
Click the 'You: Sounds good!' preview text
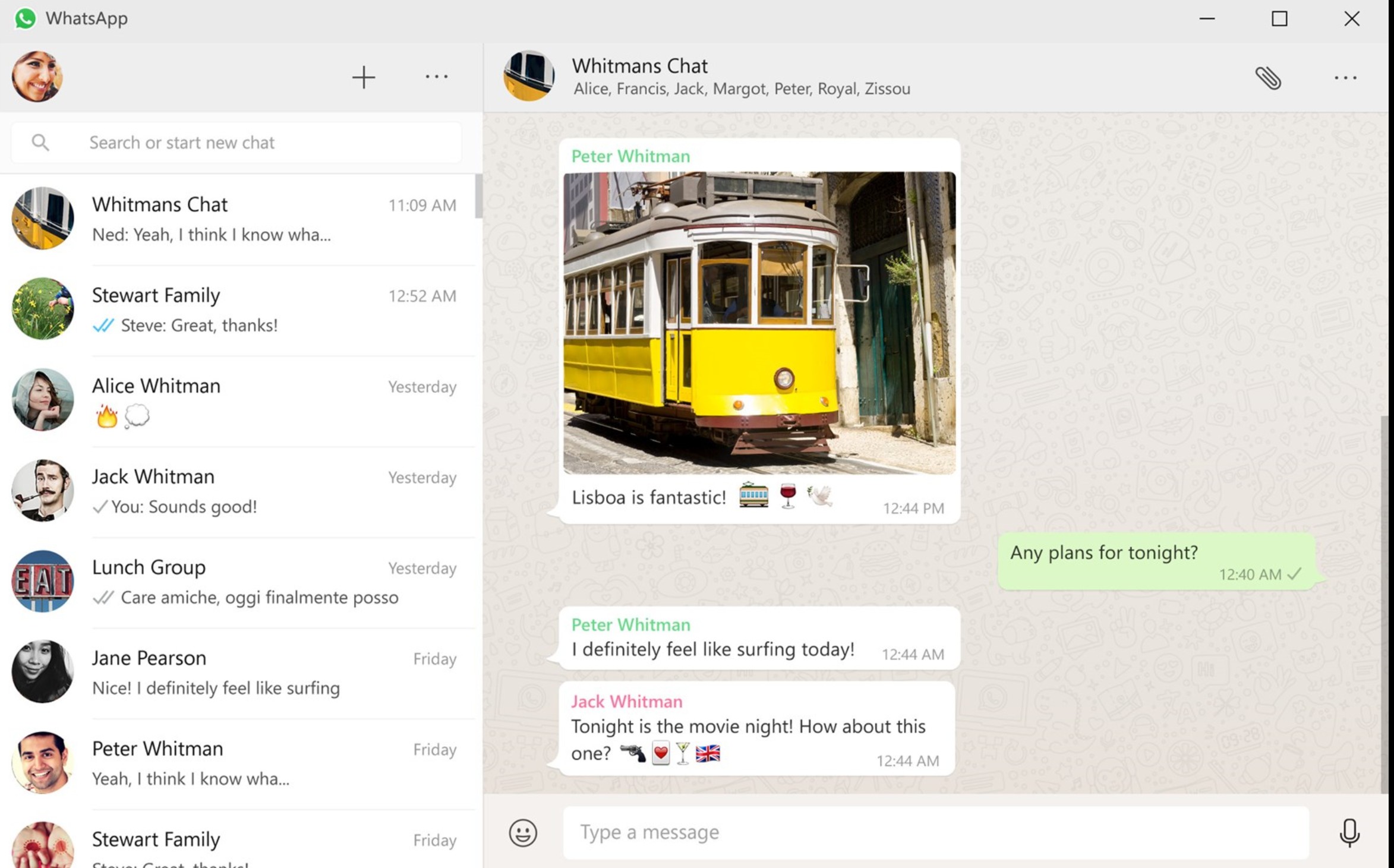click(x=184, y=507)
